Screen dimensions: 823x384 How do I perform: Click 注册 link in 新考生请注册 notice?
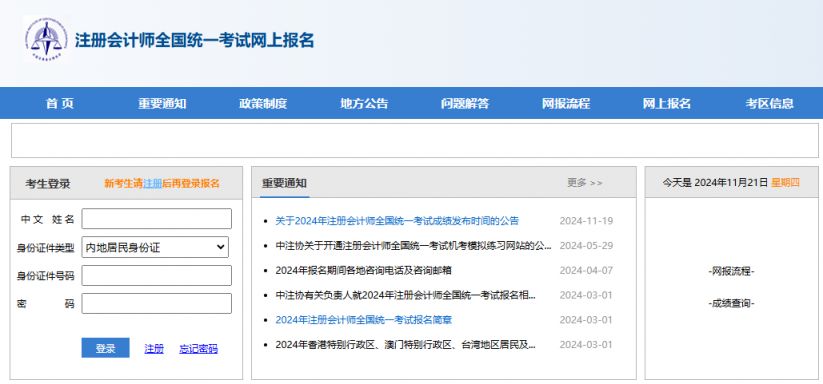coord(152,184)
